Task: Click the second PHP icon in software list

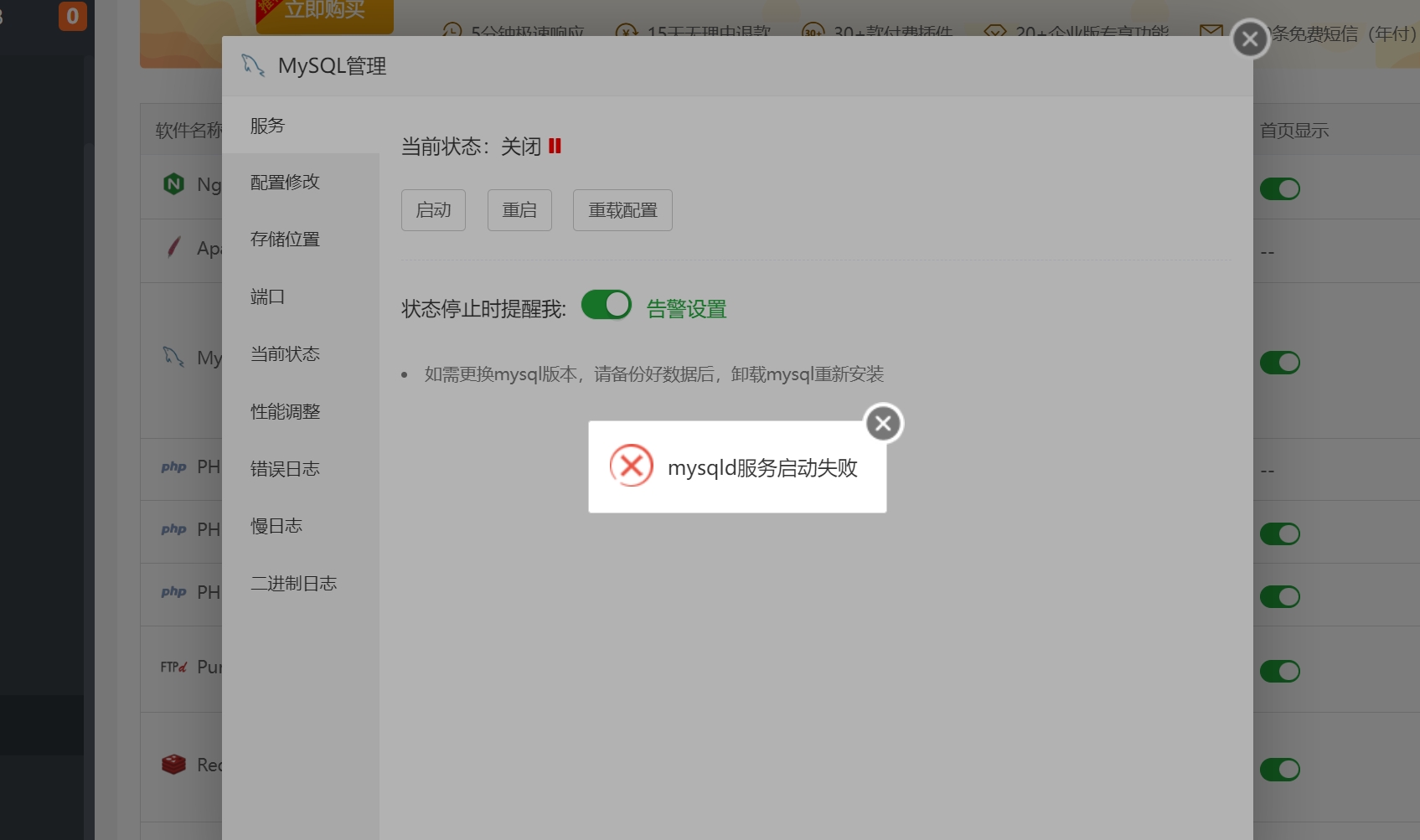Action: coord(173,529)
